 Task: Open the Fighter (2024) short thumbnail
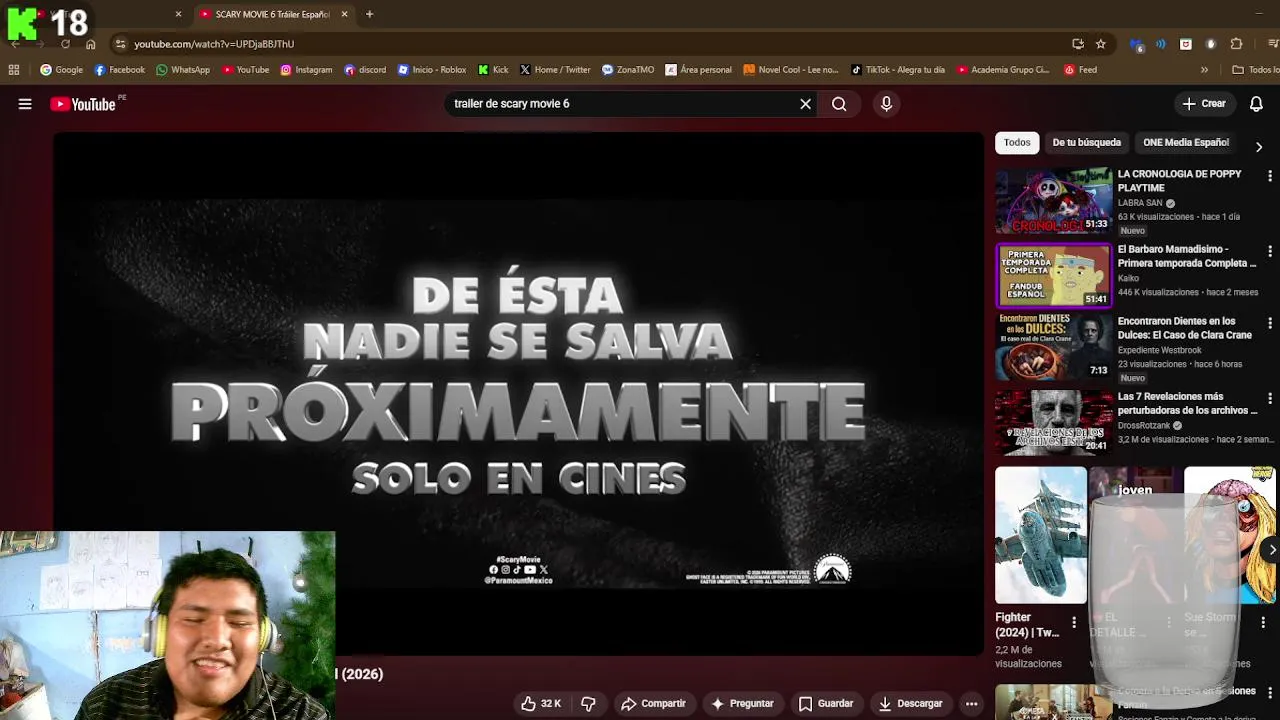1040,535
